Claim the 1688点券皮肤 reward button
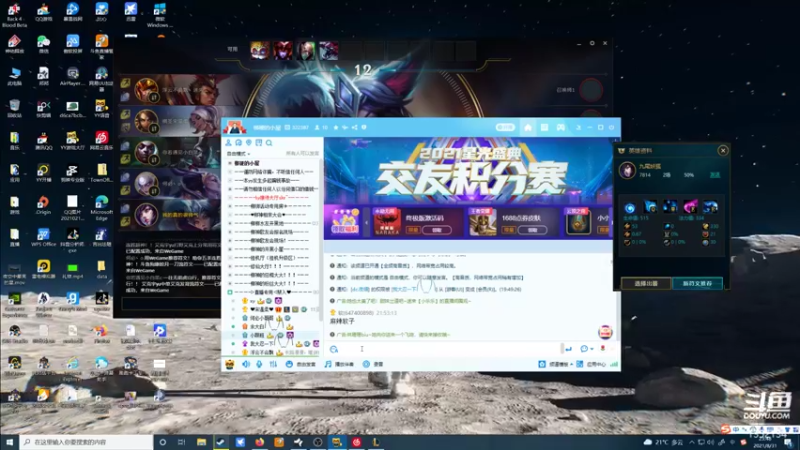 pos(533,230)
